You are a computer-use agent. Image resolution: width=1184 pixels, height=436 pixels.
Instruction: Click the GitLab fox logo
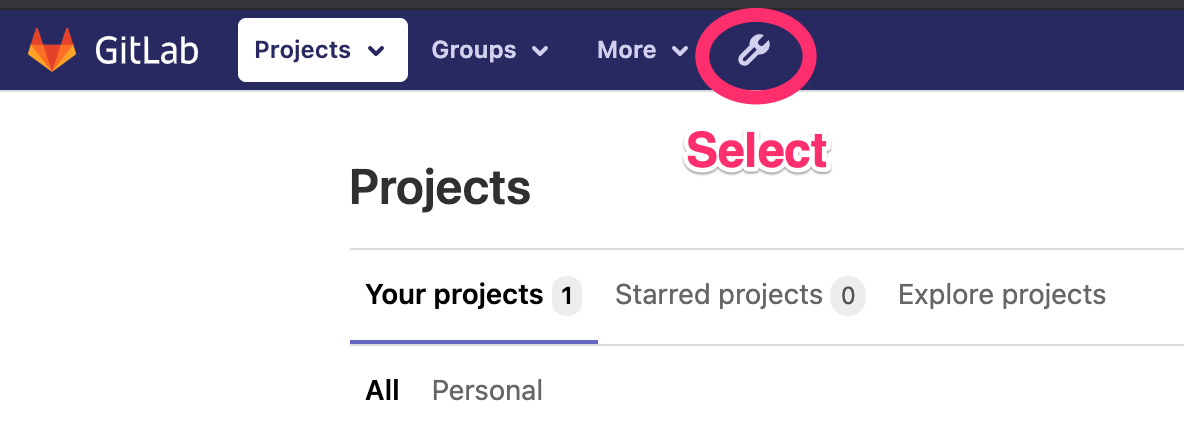pyautogui.click(x=52, y=50)
